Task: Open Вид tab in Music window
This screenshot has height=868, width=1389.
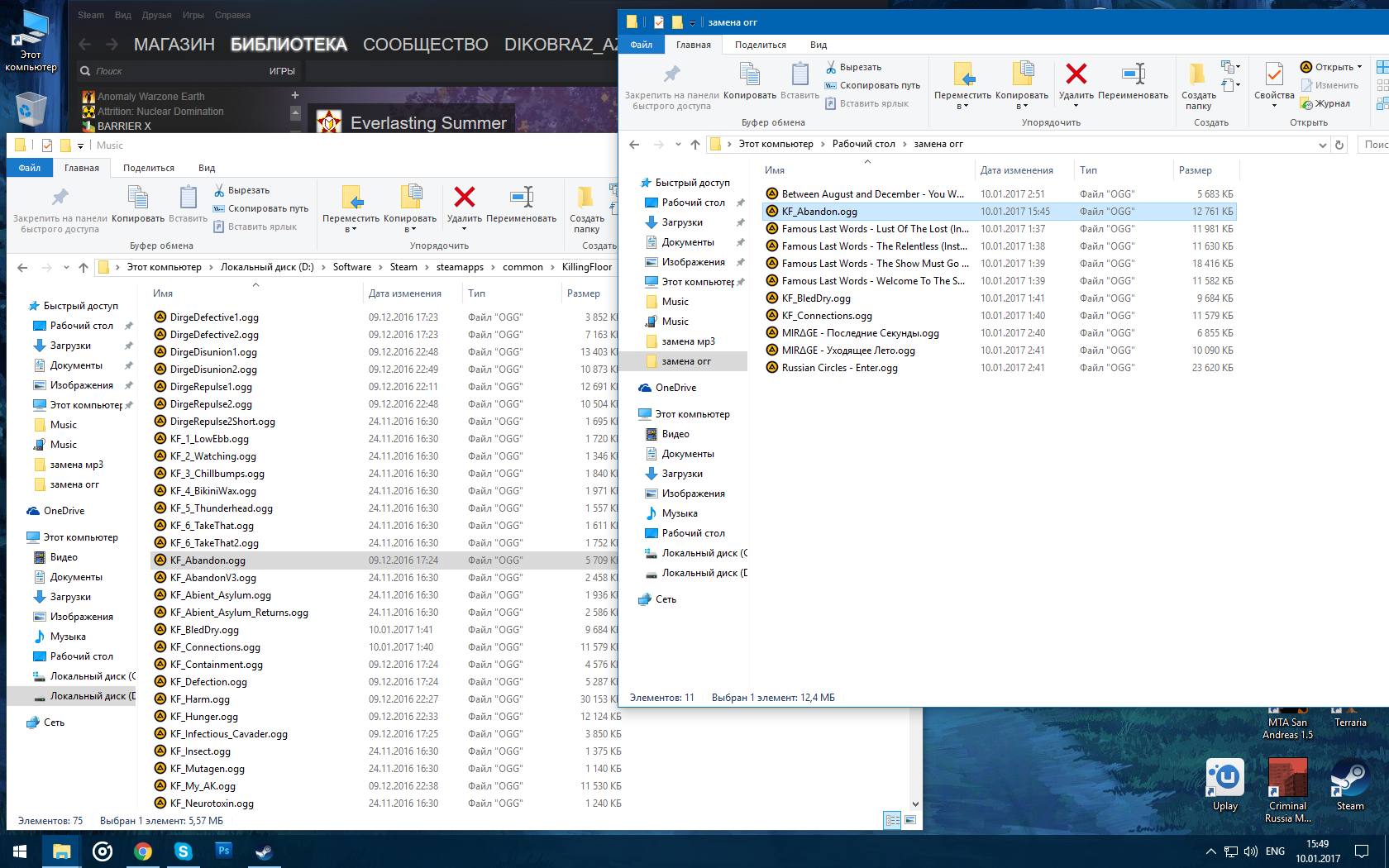Action: (206, 168)
